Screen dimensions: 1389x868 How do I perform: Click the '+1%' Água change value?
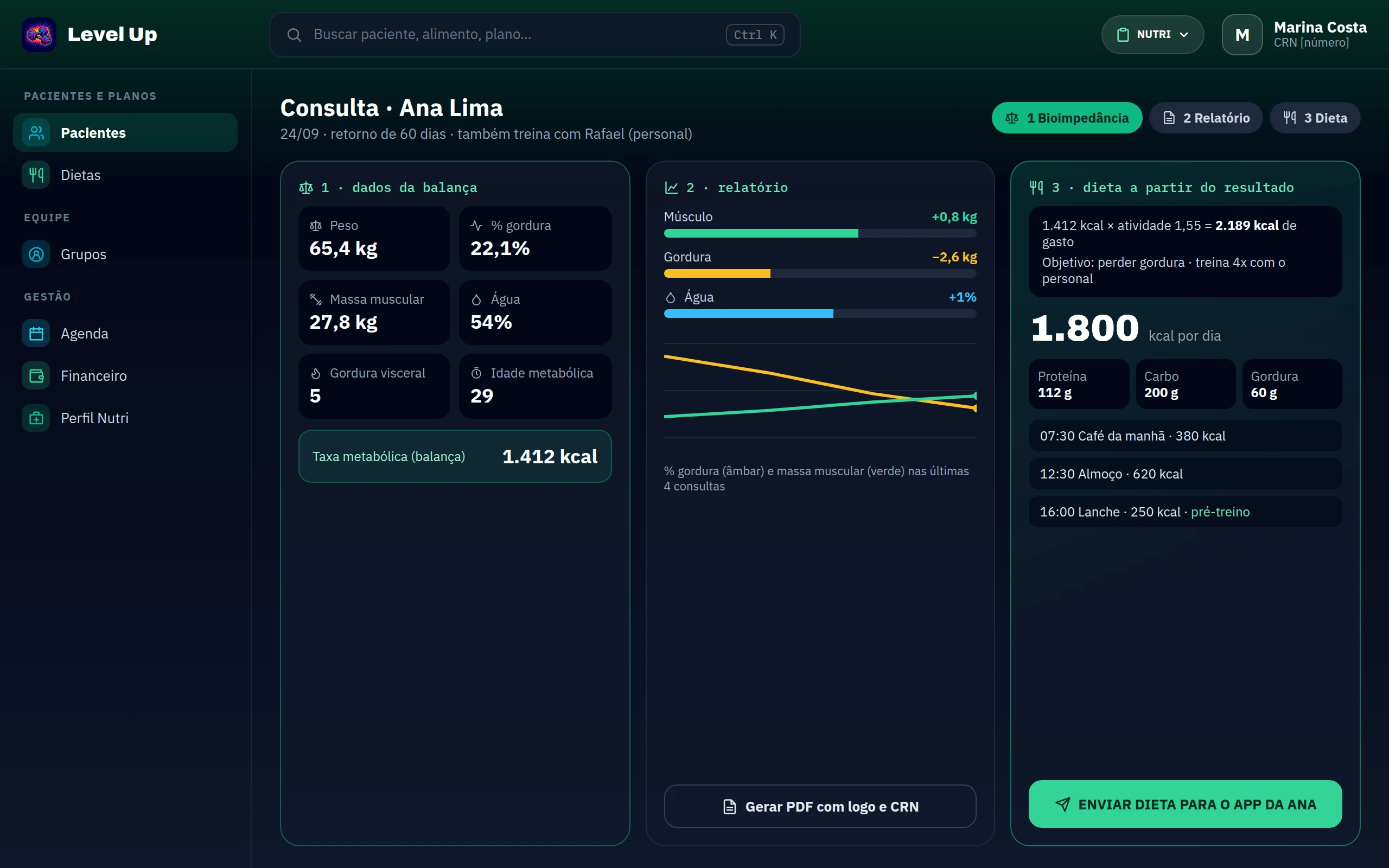[x=962, y=297]
